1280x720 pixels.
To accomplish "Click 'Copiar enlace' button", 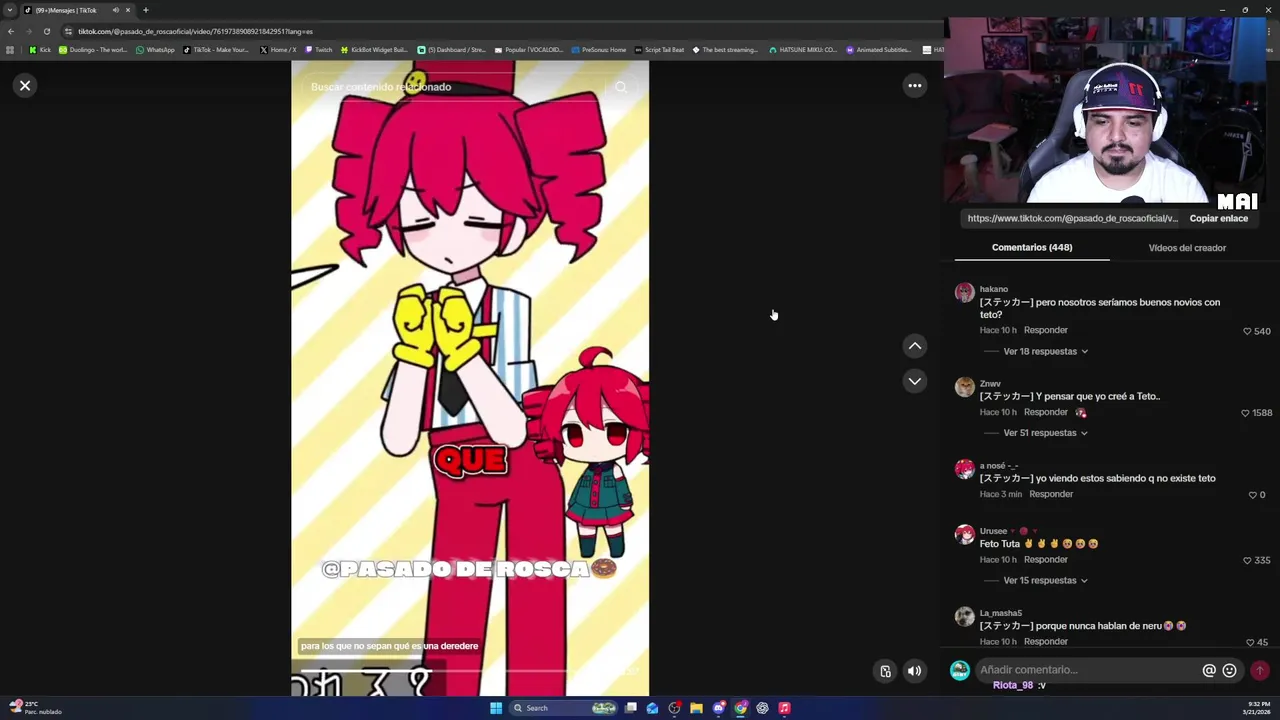I will 1218,218.
